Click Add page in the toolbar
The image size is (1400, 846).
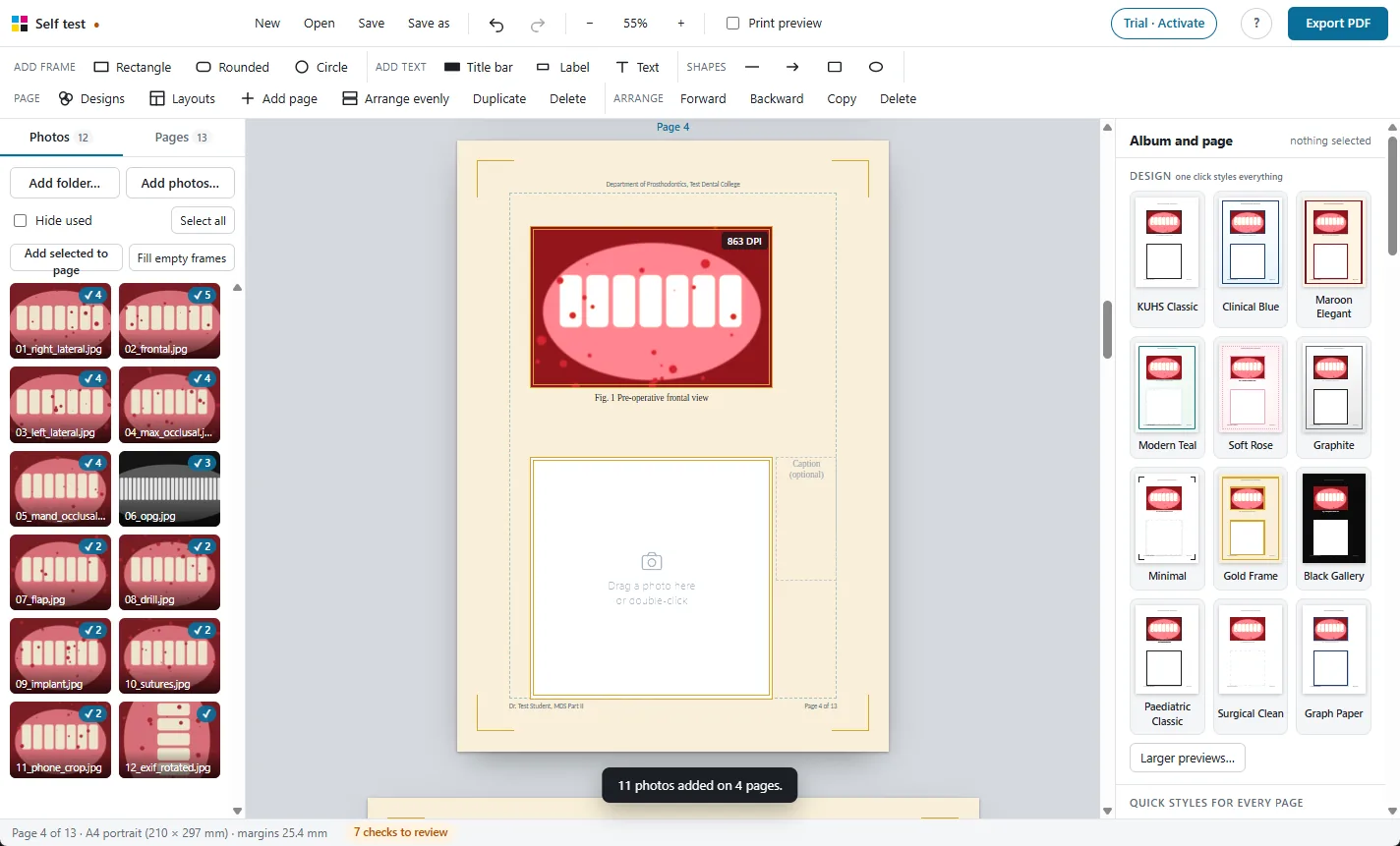click(x=279, y=98)
